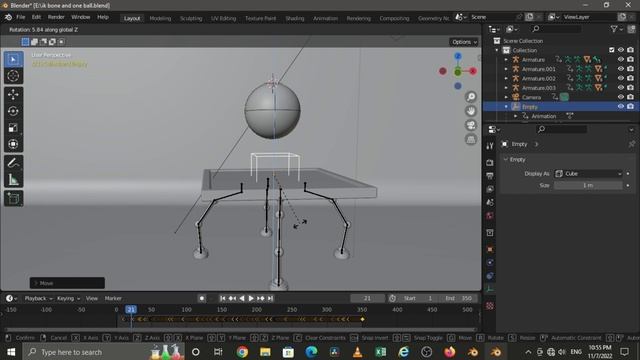
Task: Switch to the Modeling workspace tab
Action: coord(160,18)
